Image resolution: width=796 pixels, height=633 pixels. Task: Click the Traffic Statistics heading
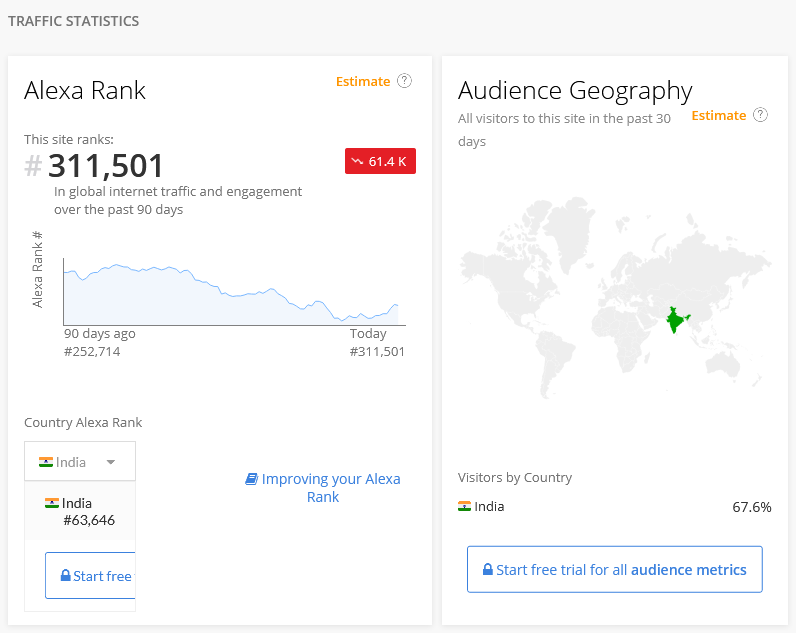pos(74,21)
